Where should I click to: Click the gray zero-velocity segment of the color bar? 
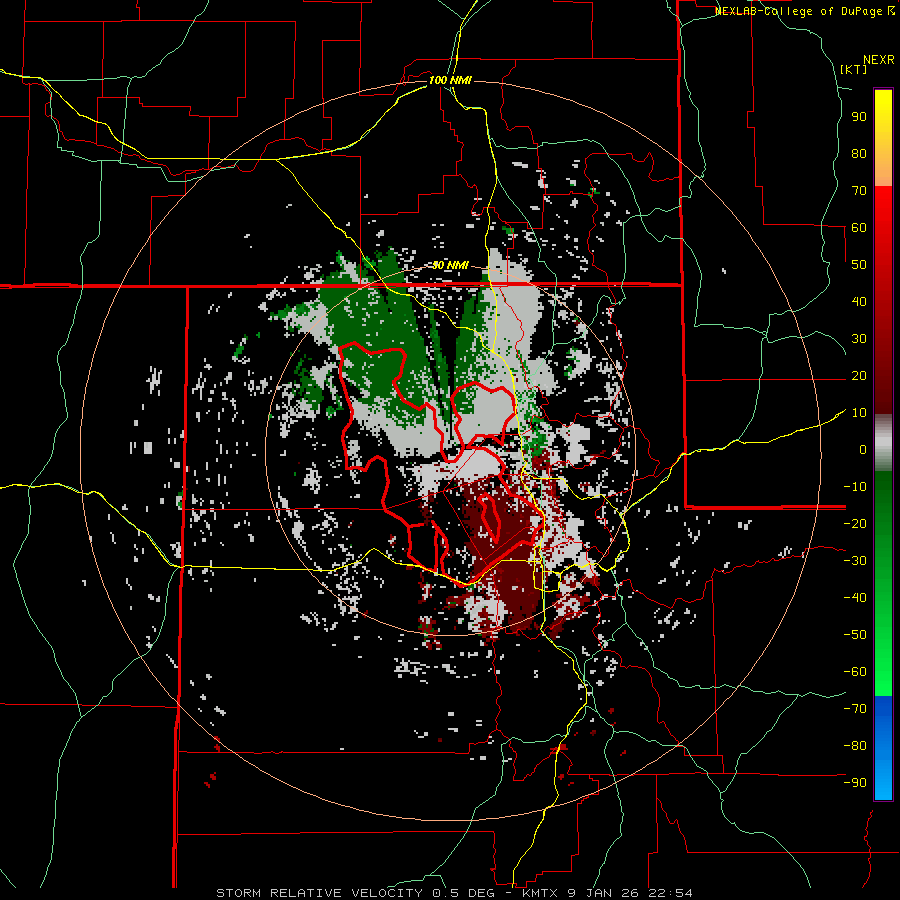883,443
